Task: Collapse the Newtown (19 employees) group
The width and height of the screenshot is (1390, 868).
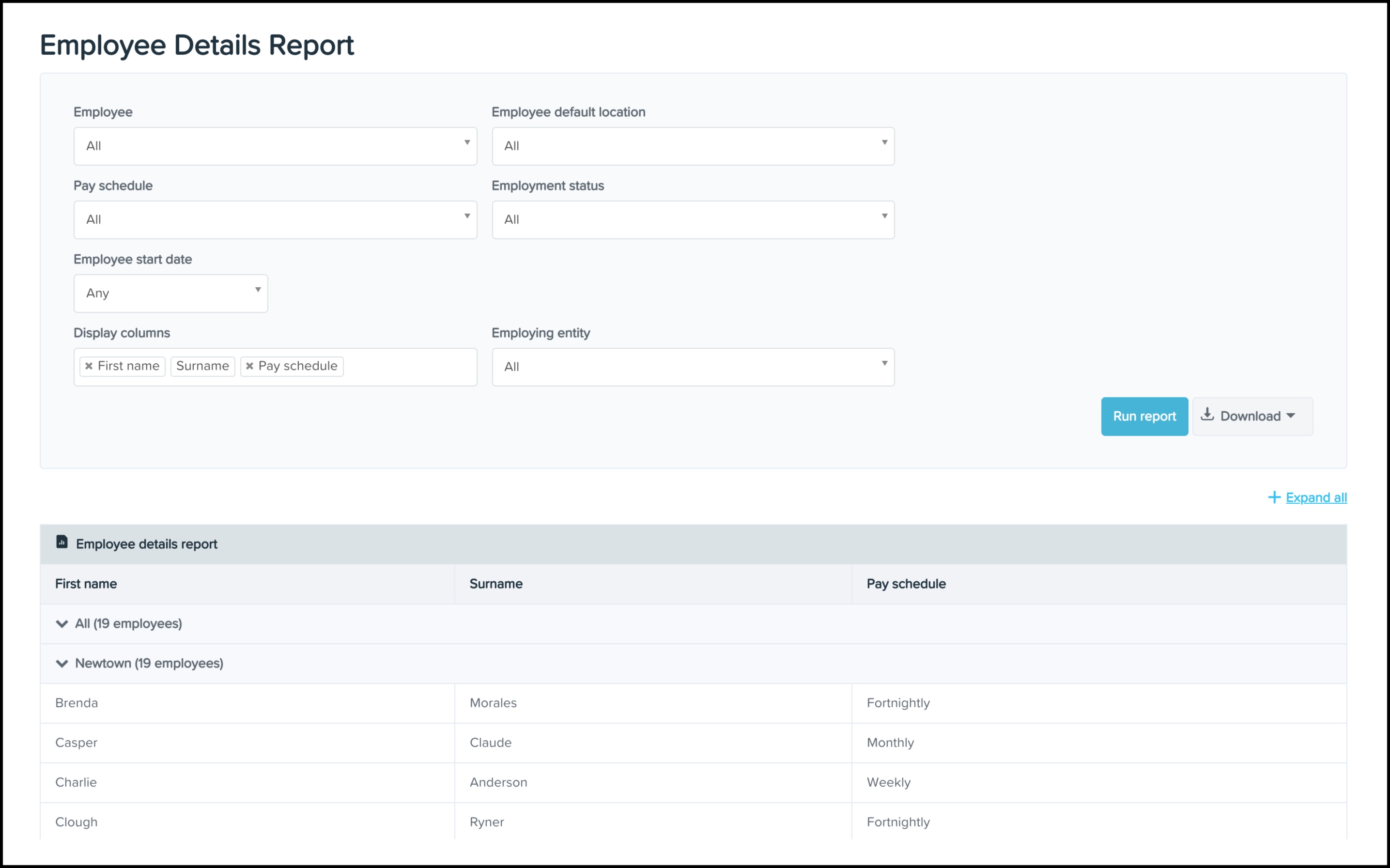Action: pos(62,664)
